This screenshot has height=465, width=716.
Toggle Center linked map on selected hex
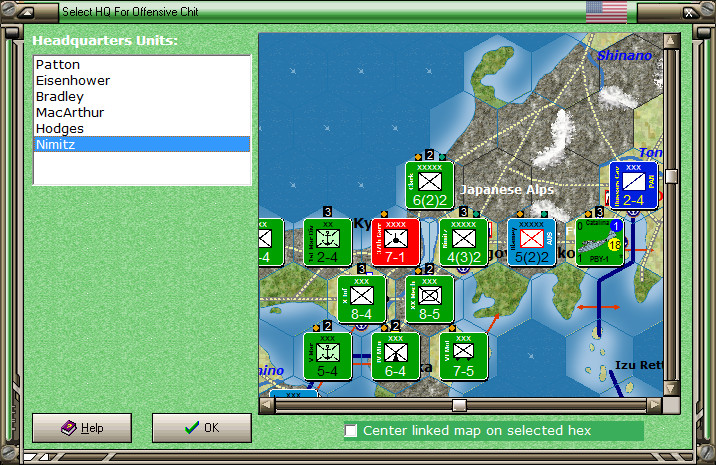pos(351,430)
